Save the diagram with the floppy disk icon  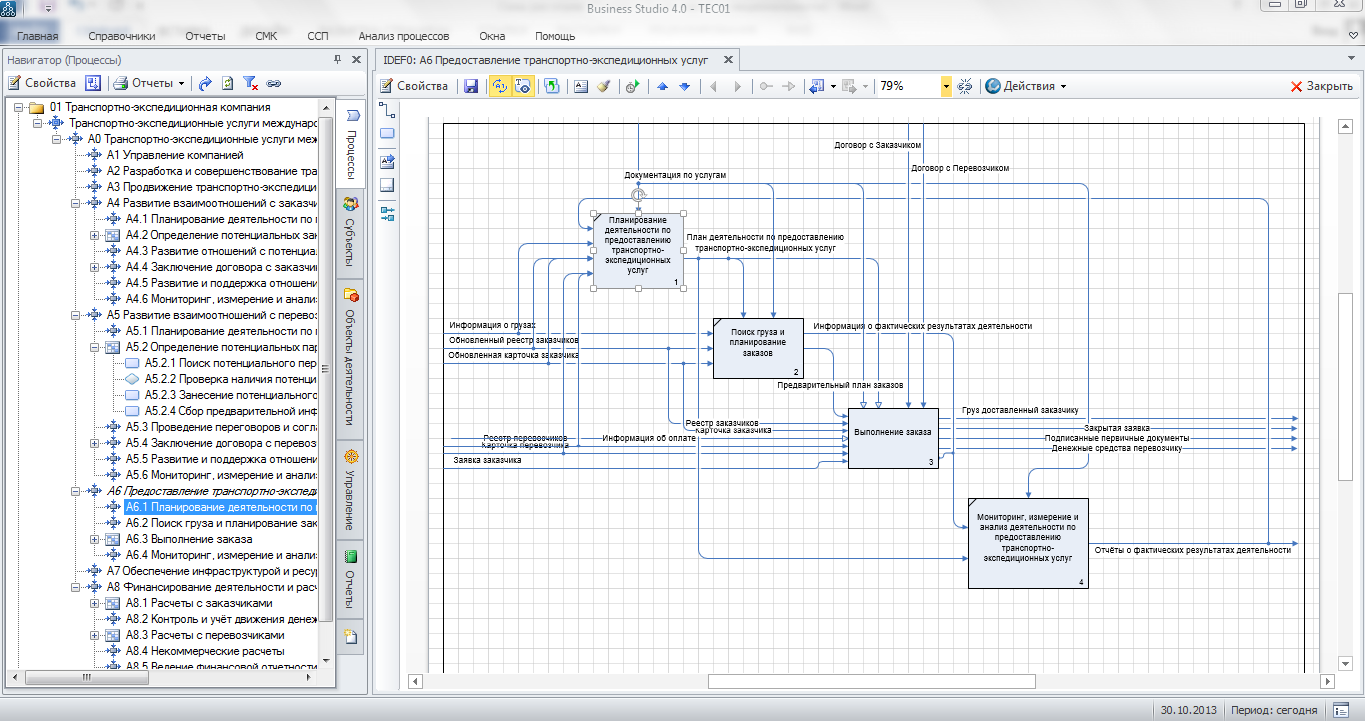[x=471, y=86]
